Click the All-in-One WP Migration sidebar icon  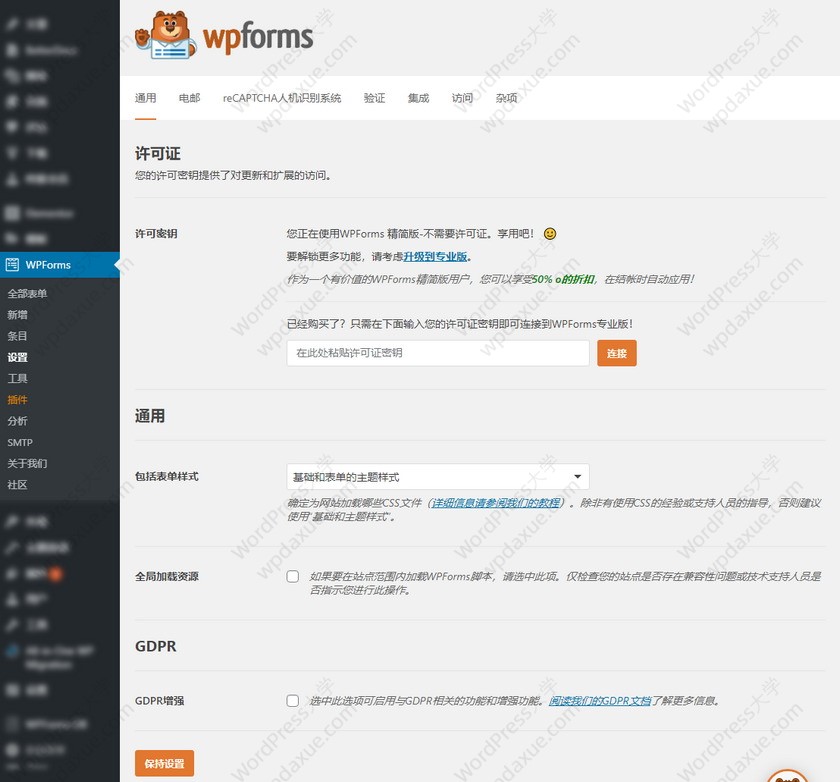(x=12, y=651)
